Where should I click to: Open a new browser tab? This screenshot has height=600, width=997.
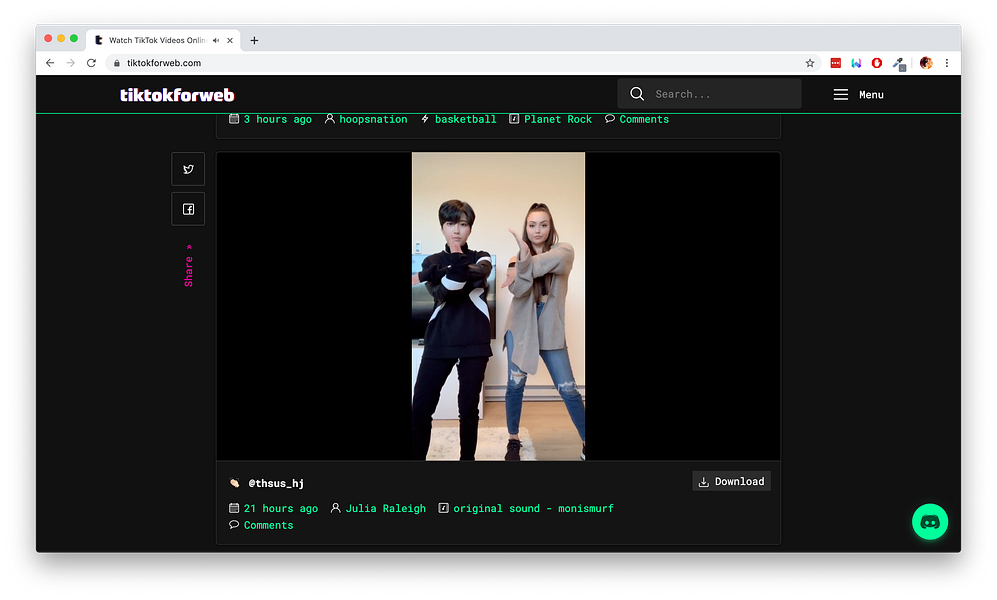pos(255,40)
